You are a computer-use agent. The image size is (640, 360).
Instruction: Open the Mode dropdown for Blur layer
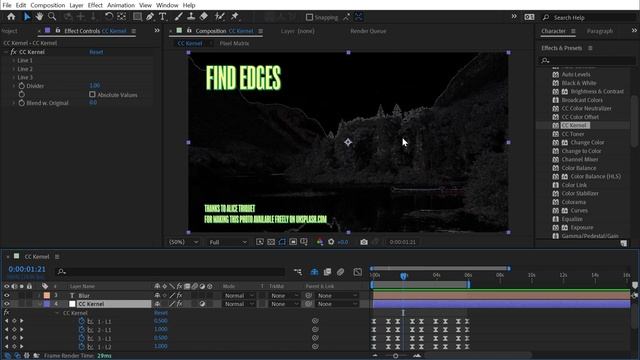click(x=239, y=296)
